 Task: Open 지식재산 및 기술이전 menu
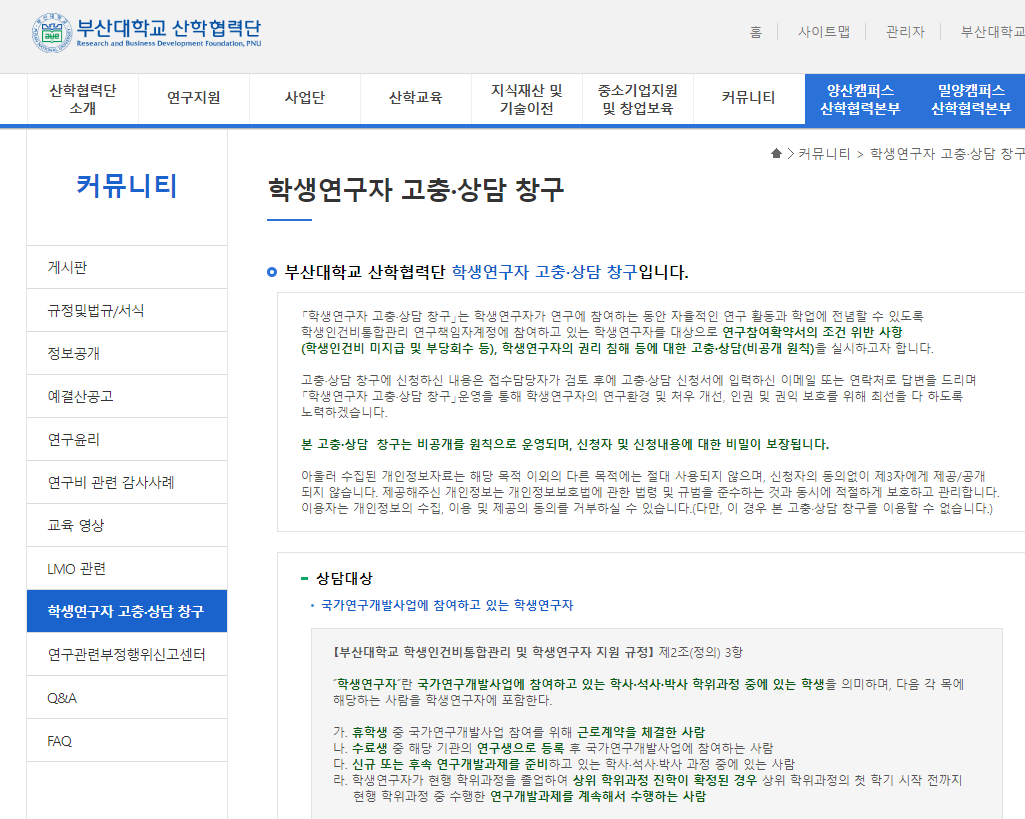527,98
